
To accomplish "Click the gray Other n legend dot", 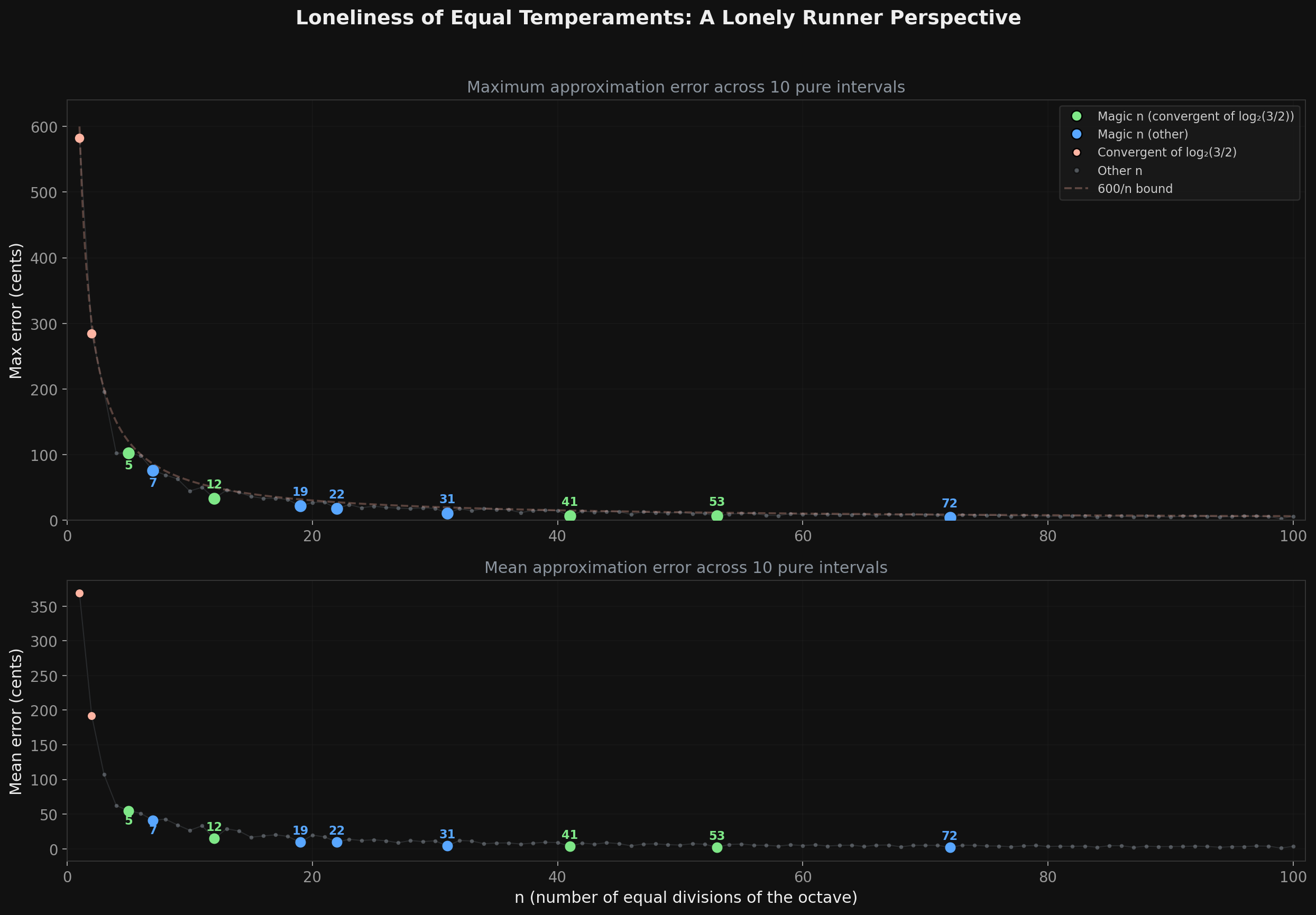I will point(1076,170).
